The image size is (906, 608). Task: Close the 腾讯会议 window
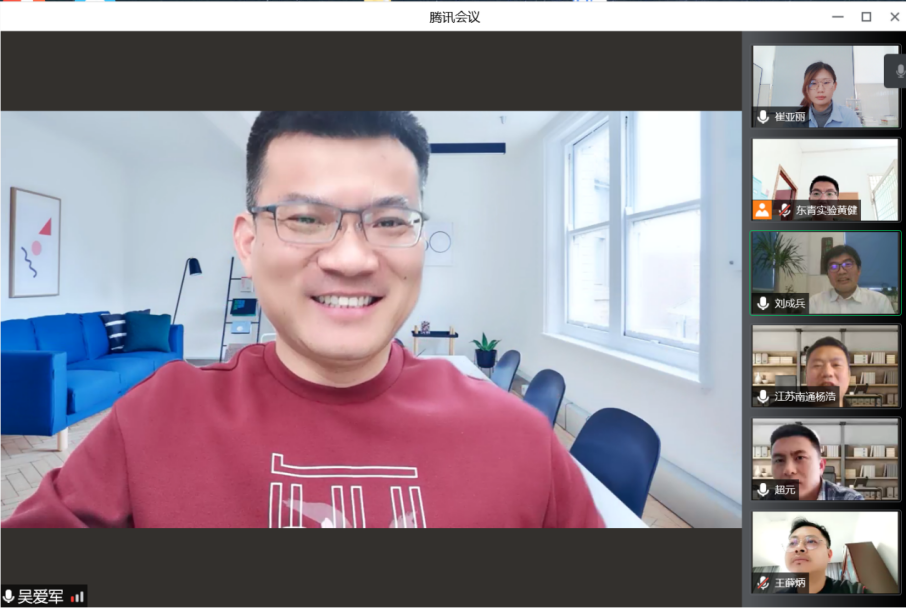(894, 17)
